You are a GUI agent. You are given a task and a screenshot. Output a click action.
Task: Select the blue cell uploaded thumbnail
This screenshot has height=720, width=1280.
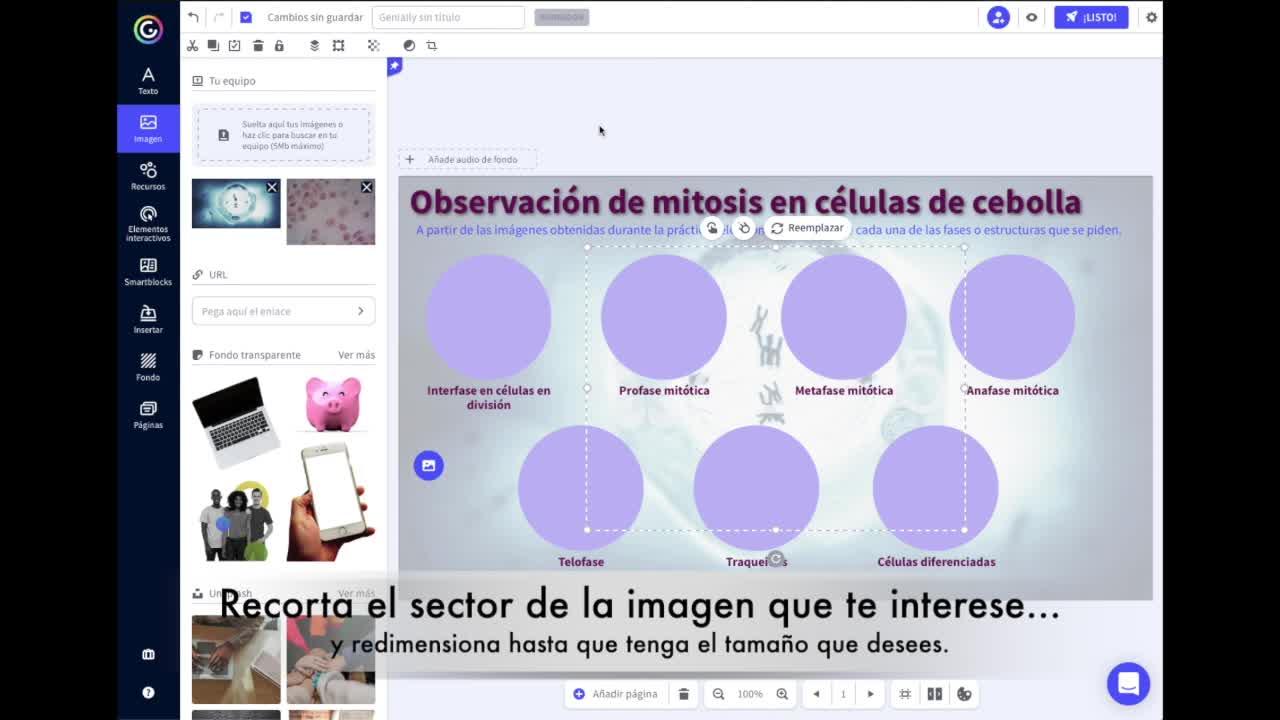236,204
